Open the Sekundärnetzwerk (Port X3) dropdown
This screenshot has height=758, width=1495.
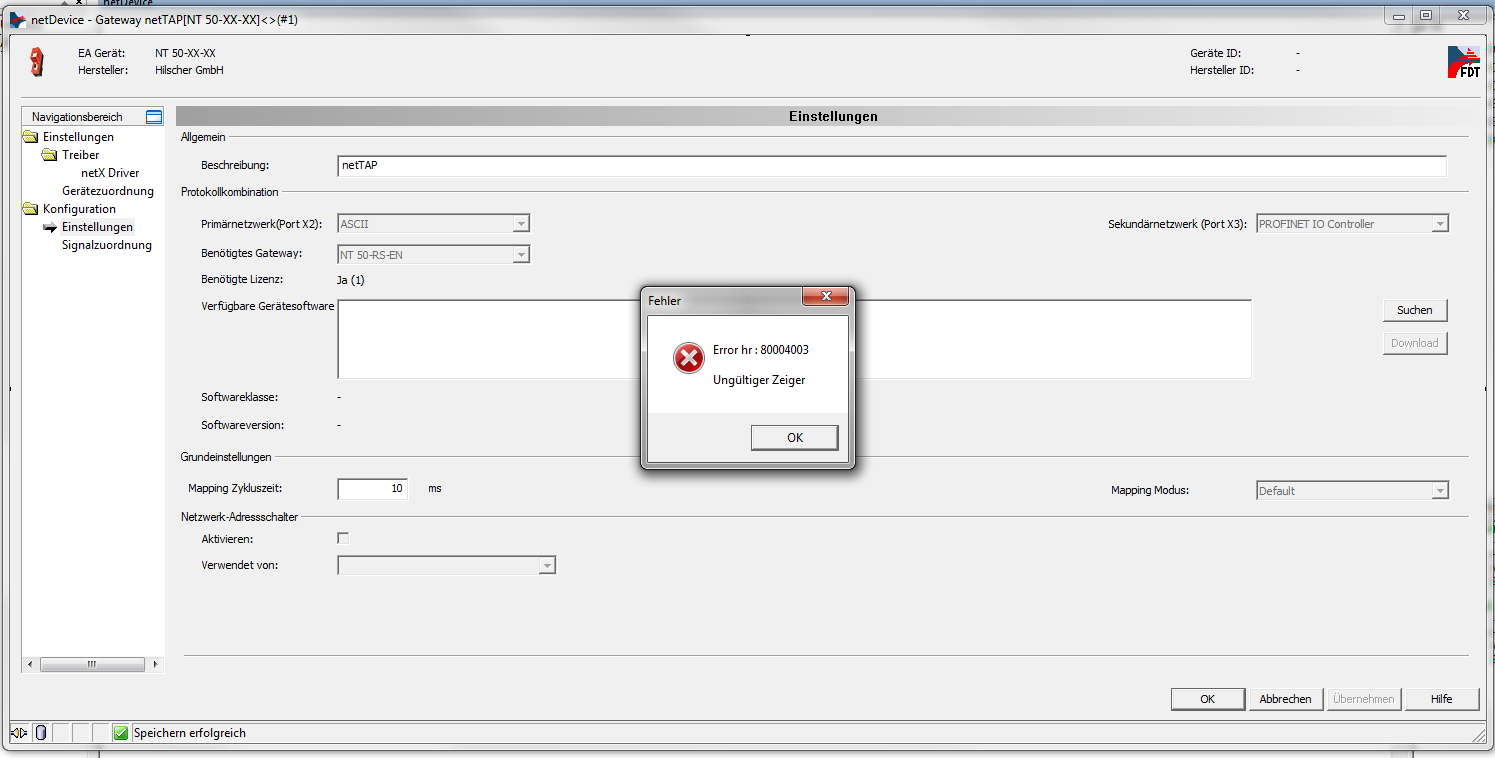1440,224
